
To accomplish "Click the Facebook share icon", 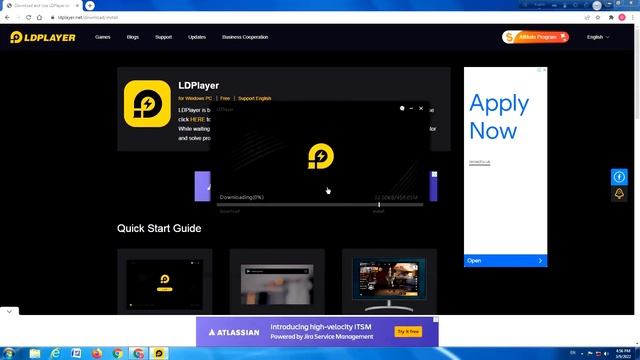I will coord(619,177).
